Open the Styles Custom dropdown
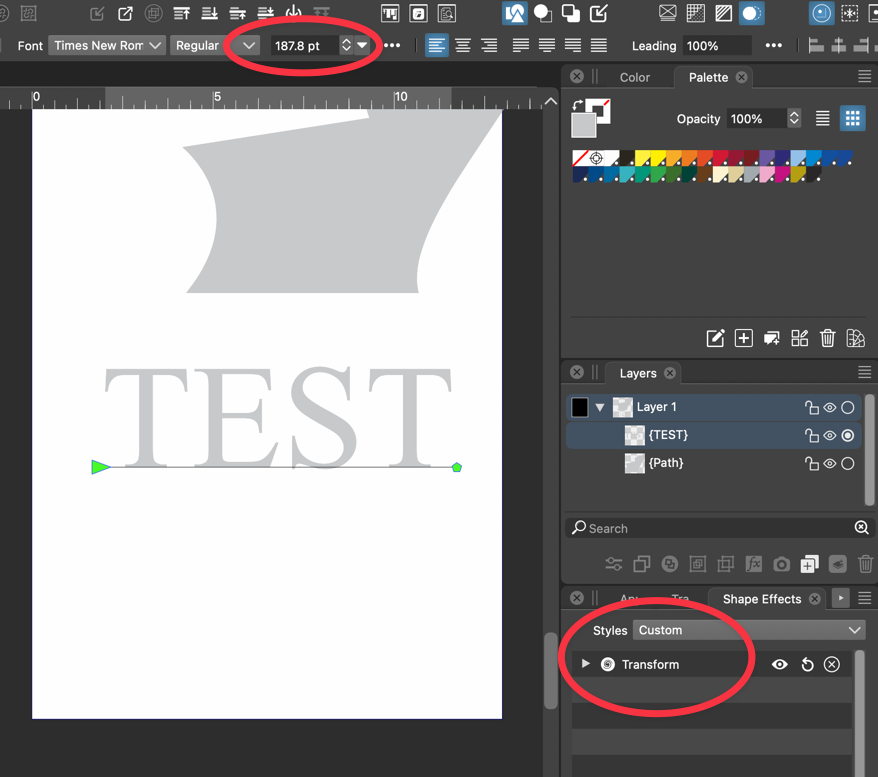The height and width of the screenshot is (777, 878). (748, 631)
